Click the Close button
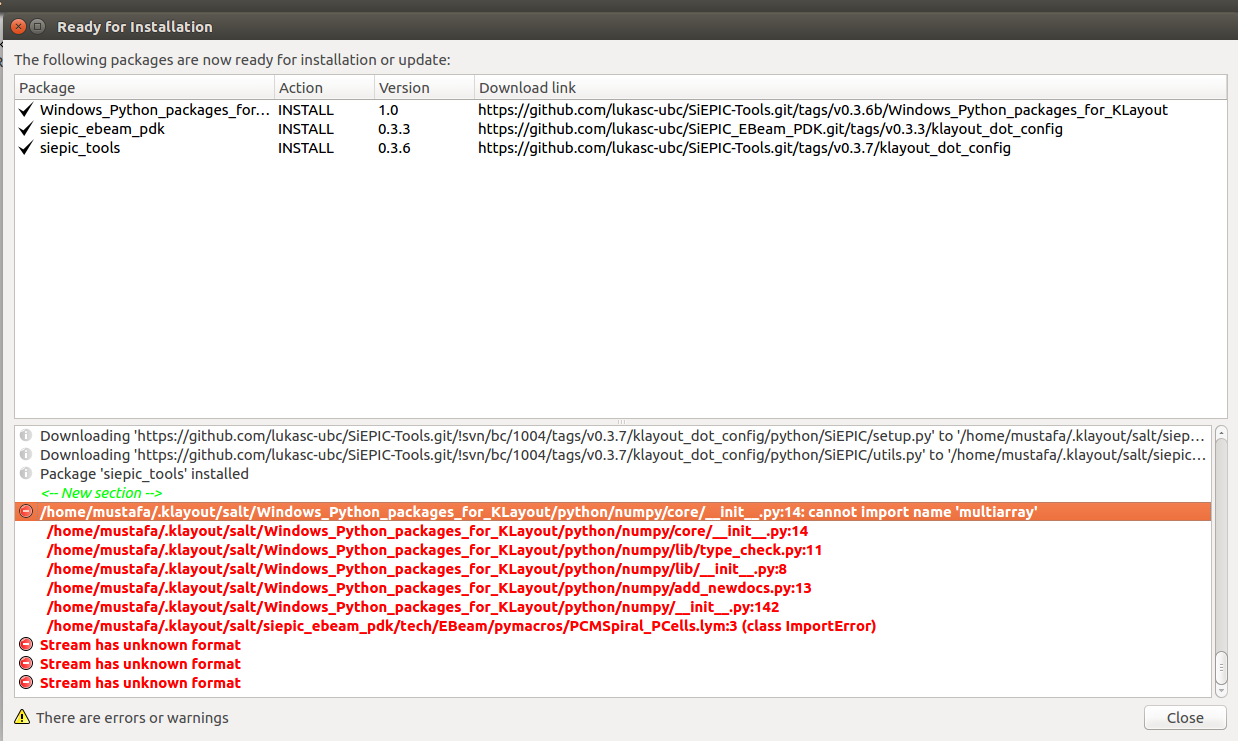This screenshot has height=741, width=1238. (1185, 717)
